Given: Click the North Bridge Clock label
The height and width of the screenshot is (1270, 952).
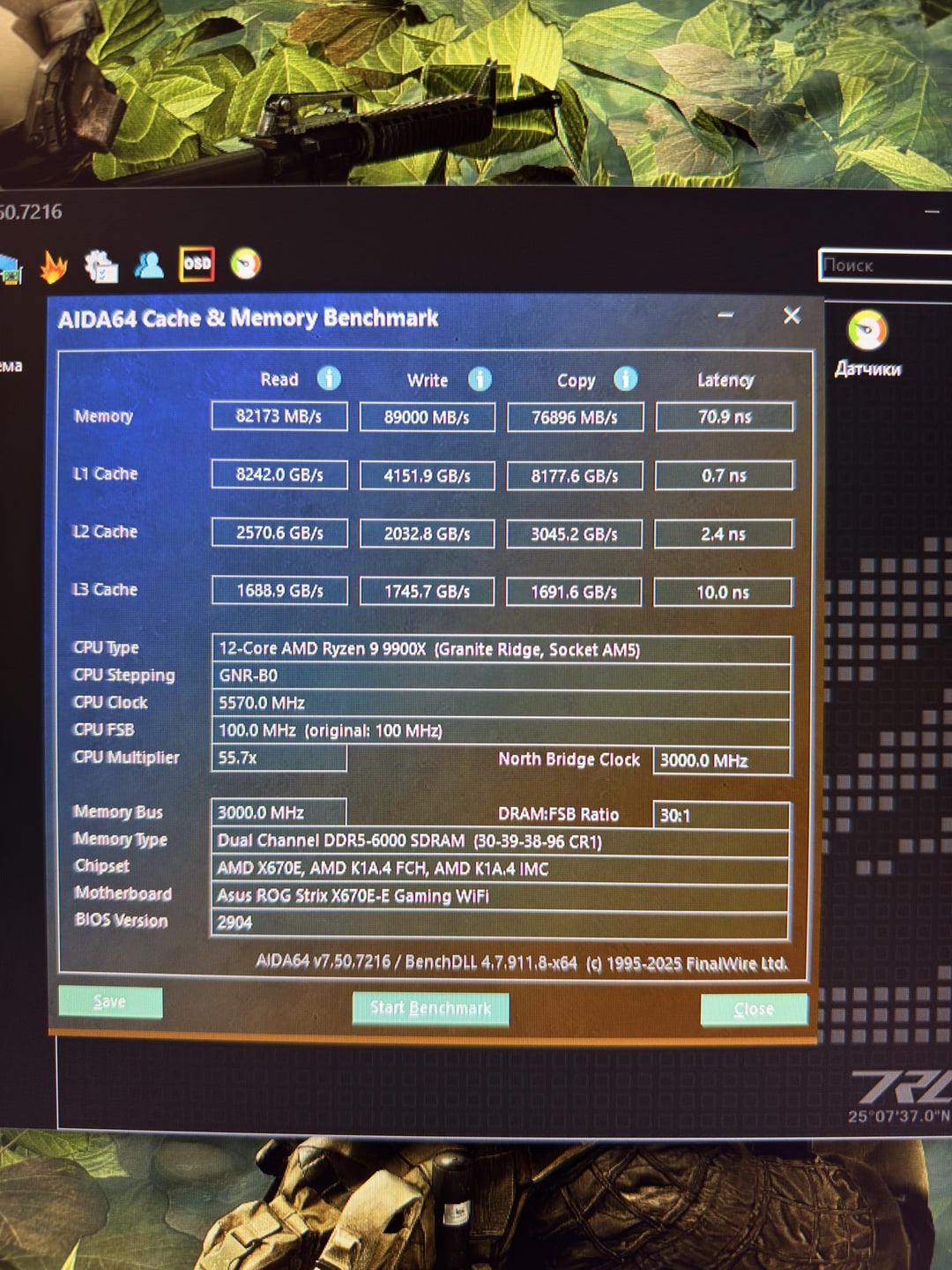Looking at the screenshot, I should [569, 759].
